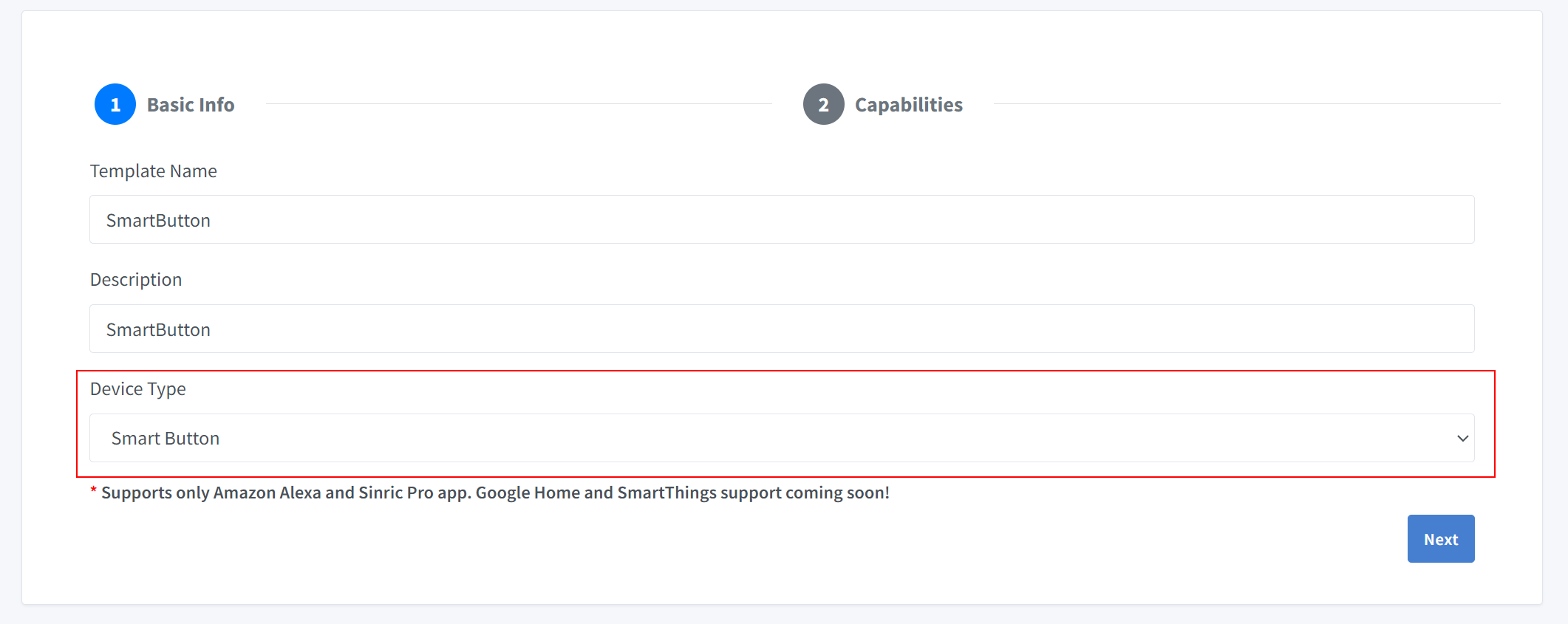
Task: Click the red asterisk before the notice
Action: coord(94,492)
